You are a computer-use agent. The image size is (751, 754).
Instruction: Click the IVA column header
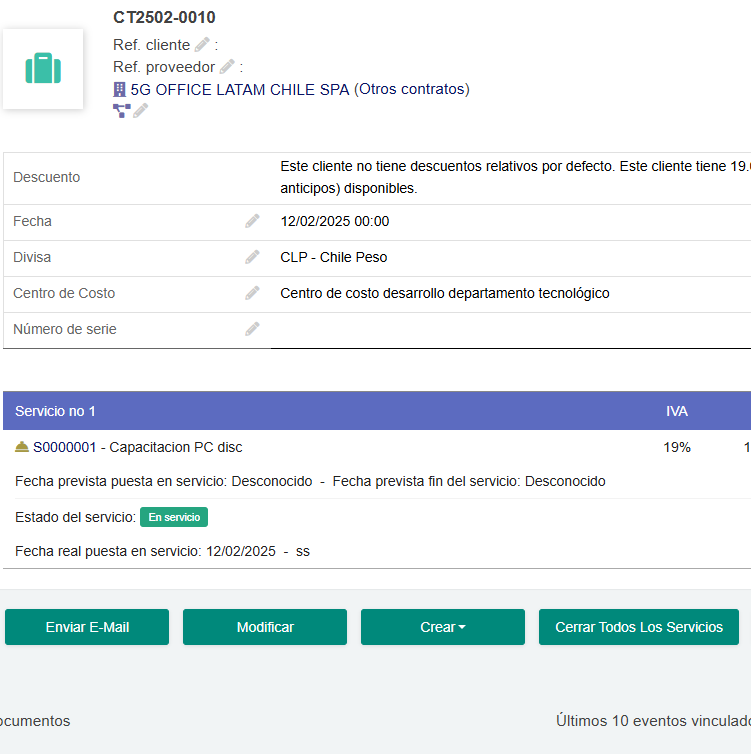pyautogui.click(x=677, y=411)
